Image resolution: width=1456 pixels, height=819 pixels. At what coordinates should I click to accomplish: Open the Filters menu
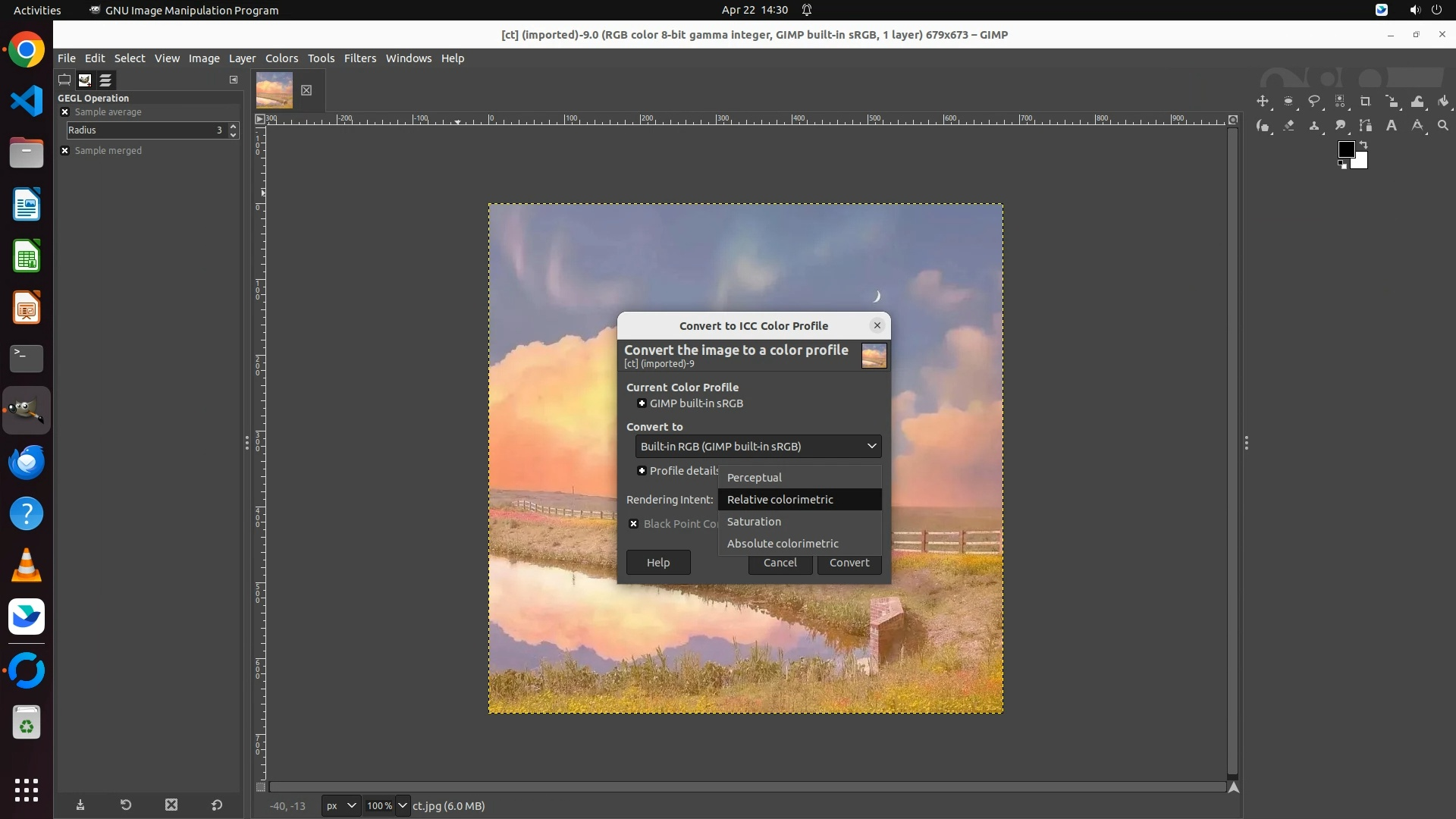click(x=359, y=58)
